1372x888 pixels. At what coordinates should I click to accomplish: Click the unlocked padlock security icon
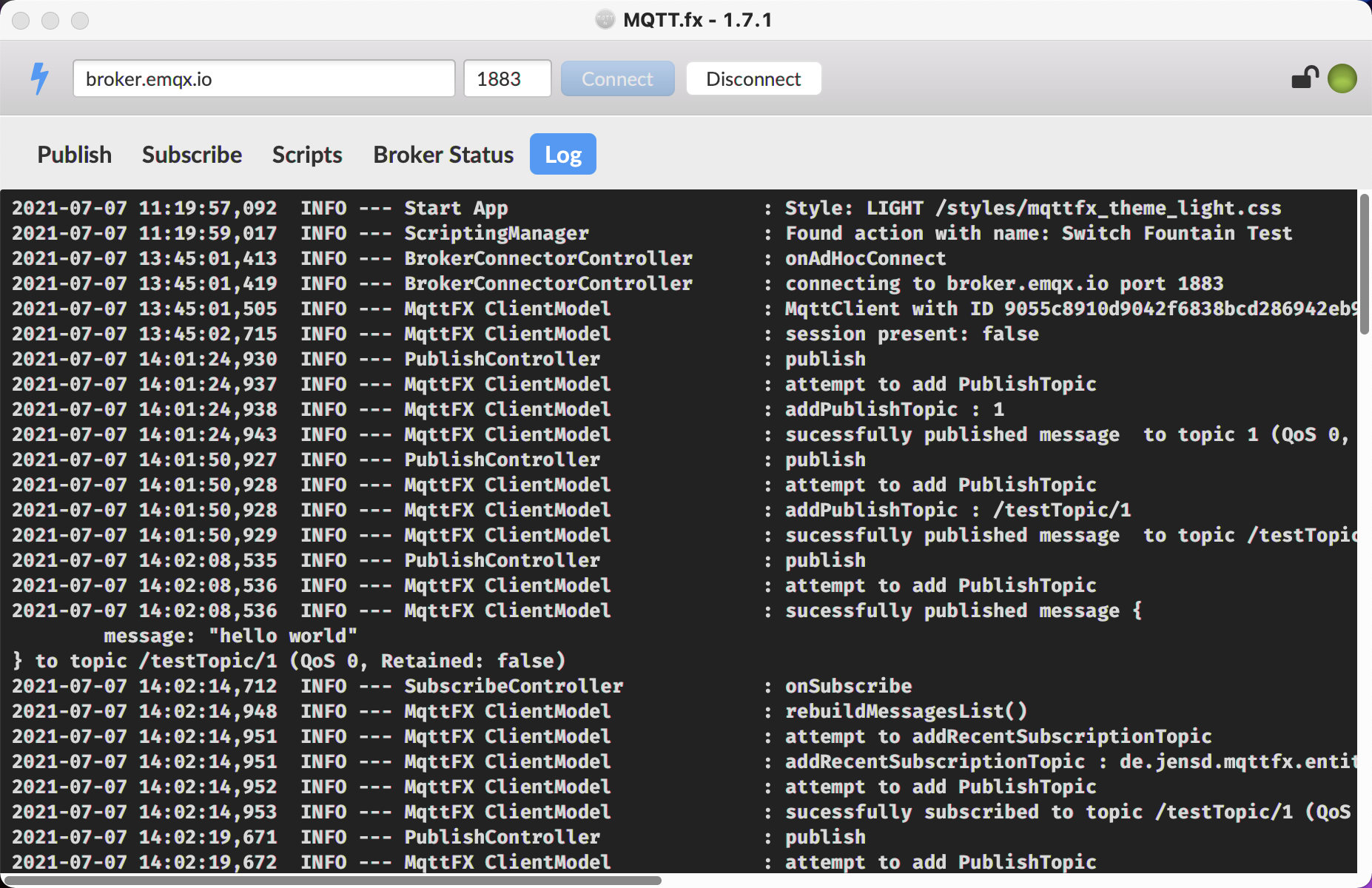pos(1305,78)
